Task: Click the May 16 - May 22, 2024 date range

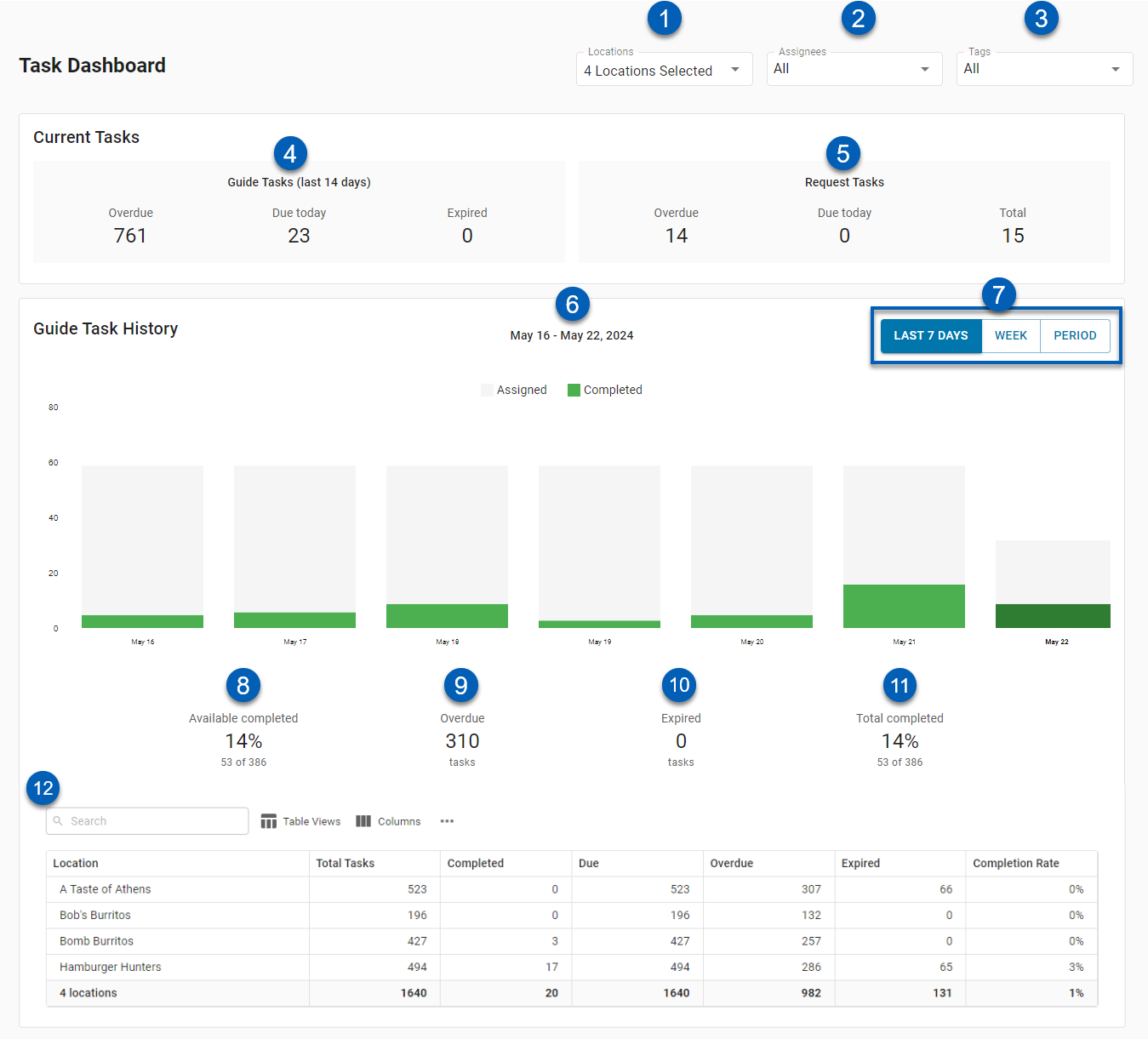Action: tap(572, 335)
